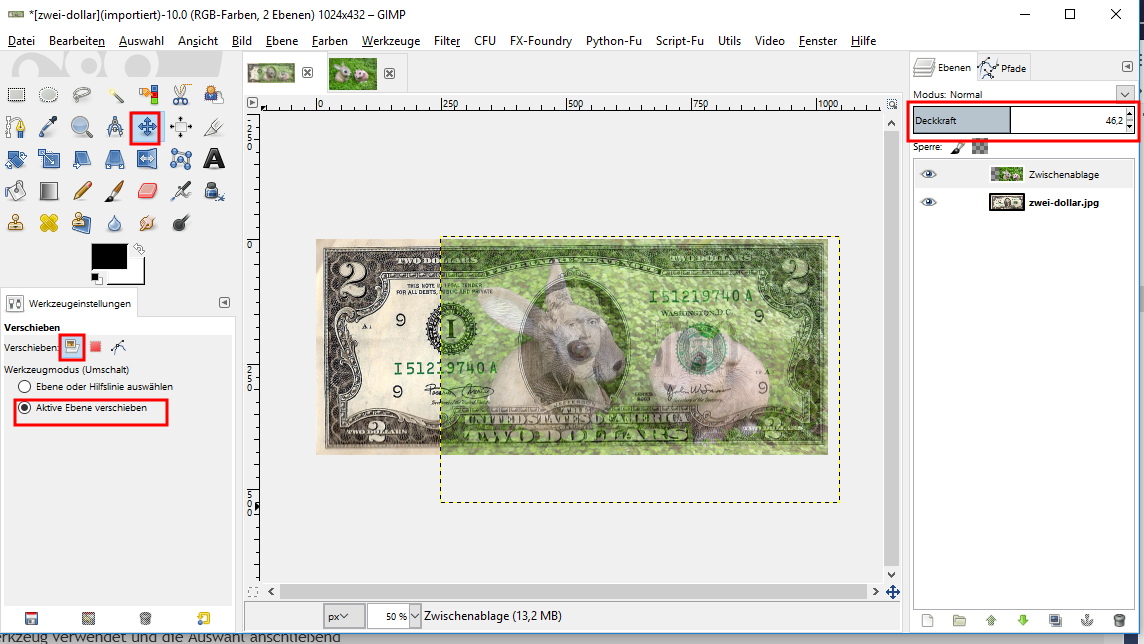1144x644 pixels.
Task: Select the Paintbrush tool
Action: point(115,191)
